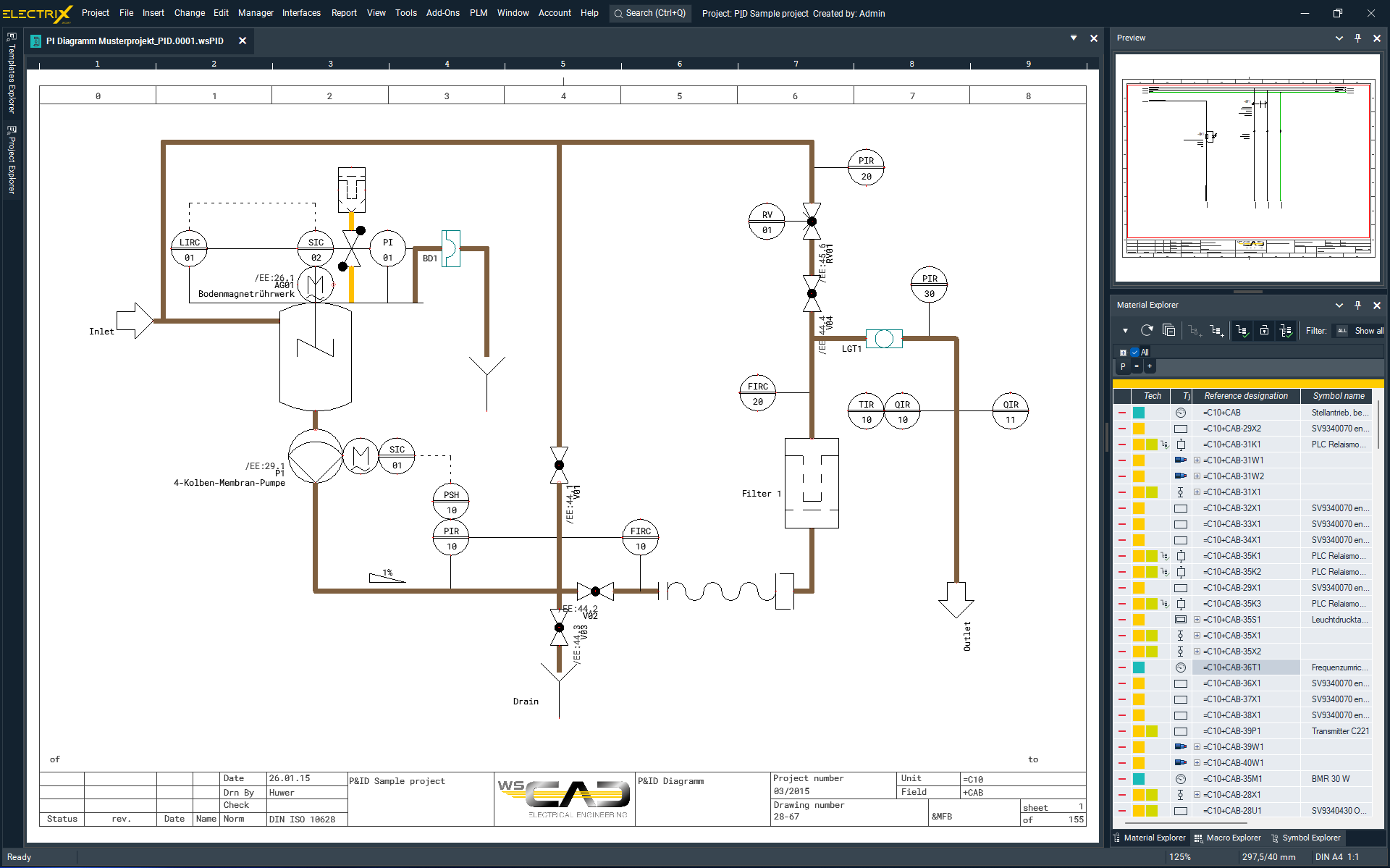
Task: Click the export icon in Material Explorer toolbar
Action: coord(1263,331)
